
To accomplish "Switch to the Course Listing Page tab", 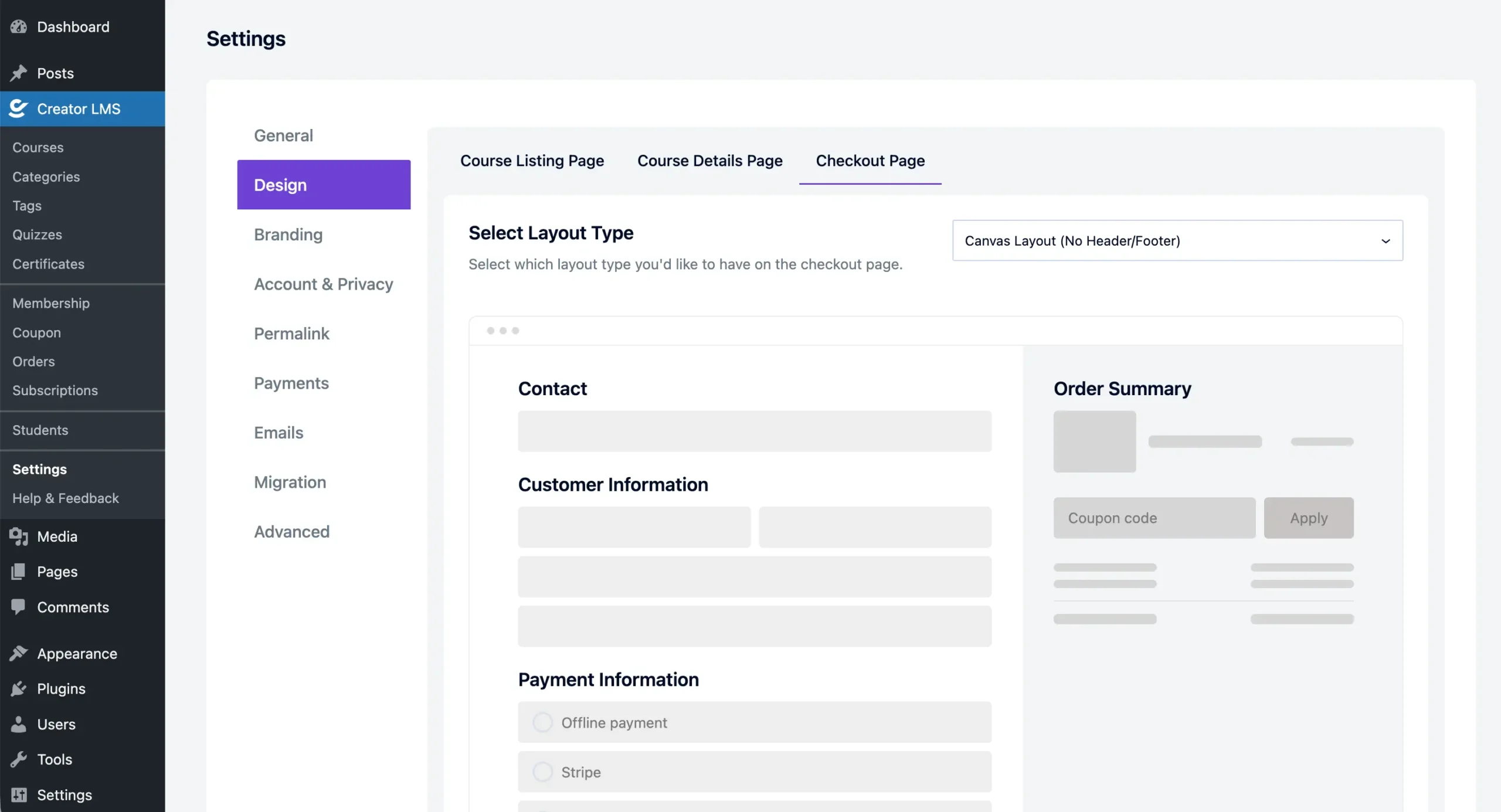I will coord(532,161).
